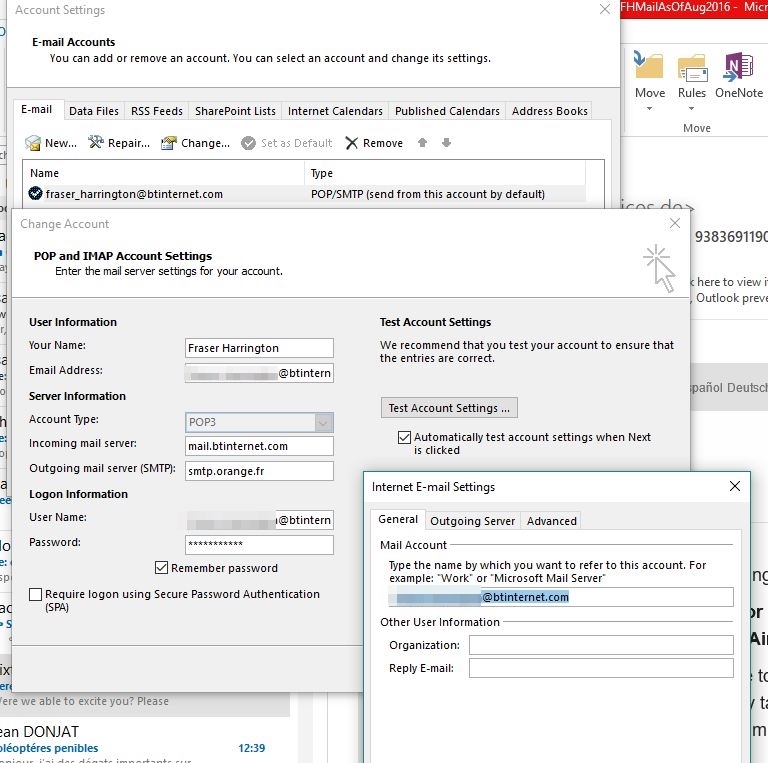This screenshot has height=763, width=768.
Task: Switch to the Outgoing Server tab
Action: click(x=472, y=520)
